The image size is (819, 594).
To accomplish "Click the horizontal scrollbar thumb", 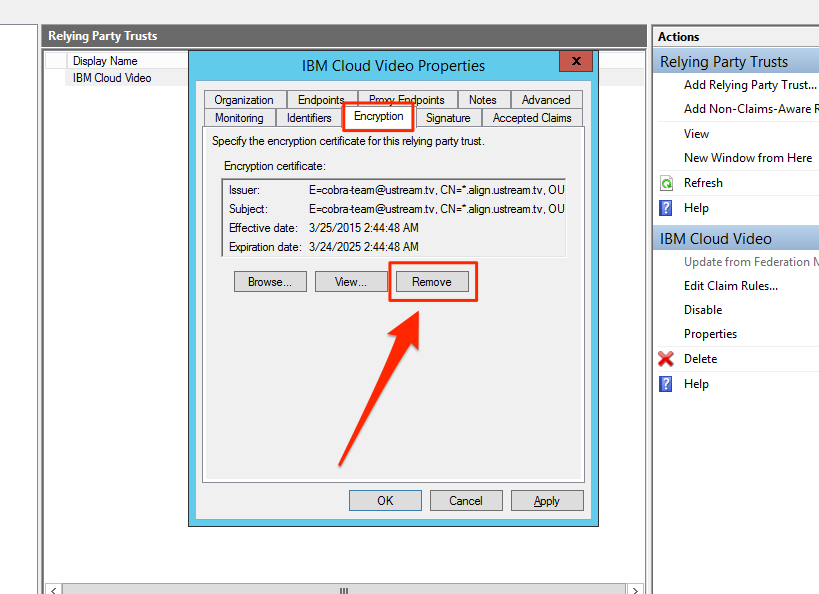I will 344,589.
